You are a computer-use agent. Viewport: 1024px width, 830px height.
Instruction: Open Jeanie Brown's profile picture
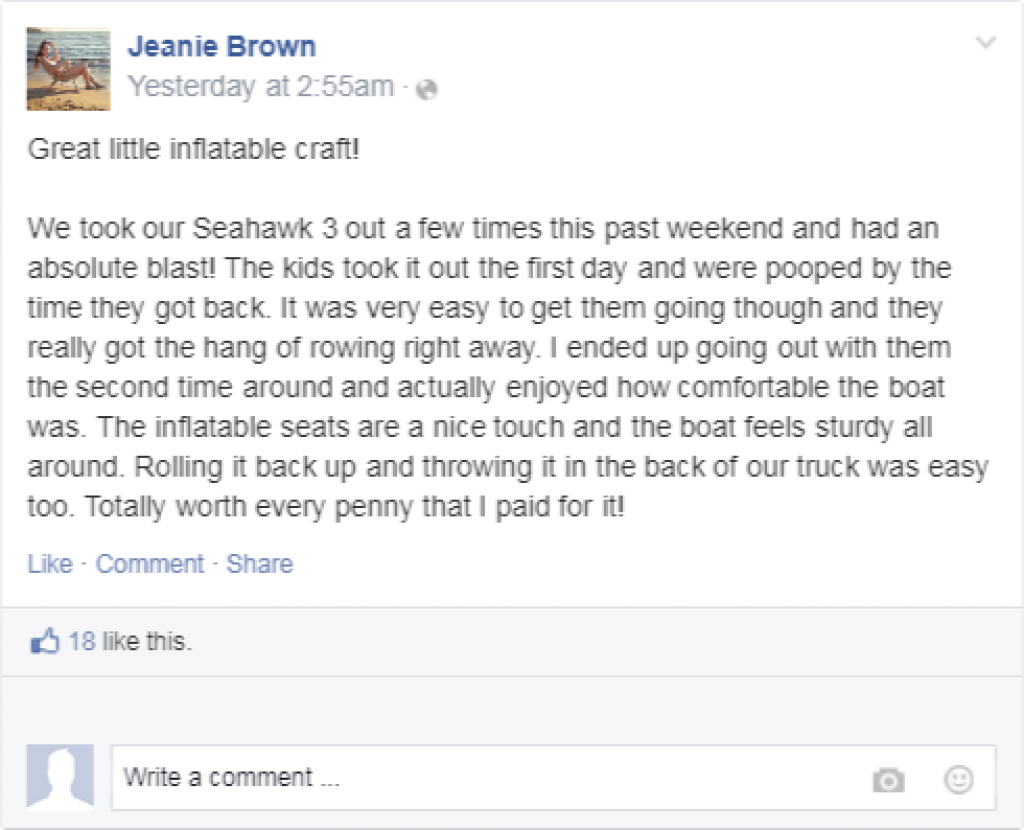[x=68, y=68]
